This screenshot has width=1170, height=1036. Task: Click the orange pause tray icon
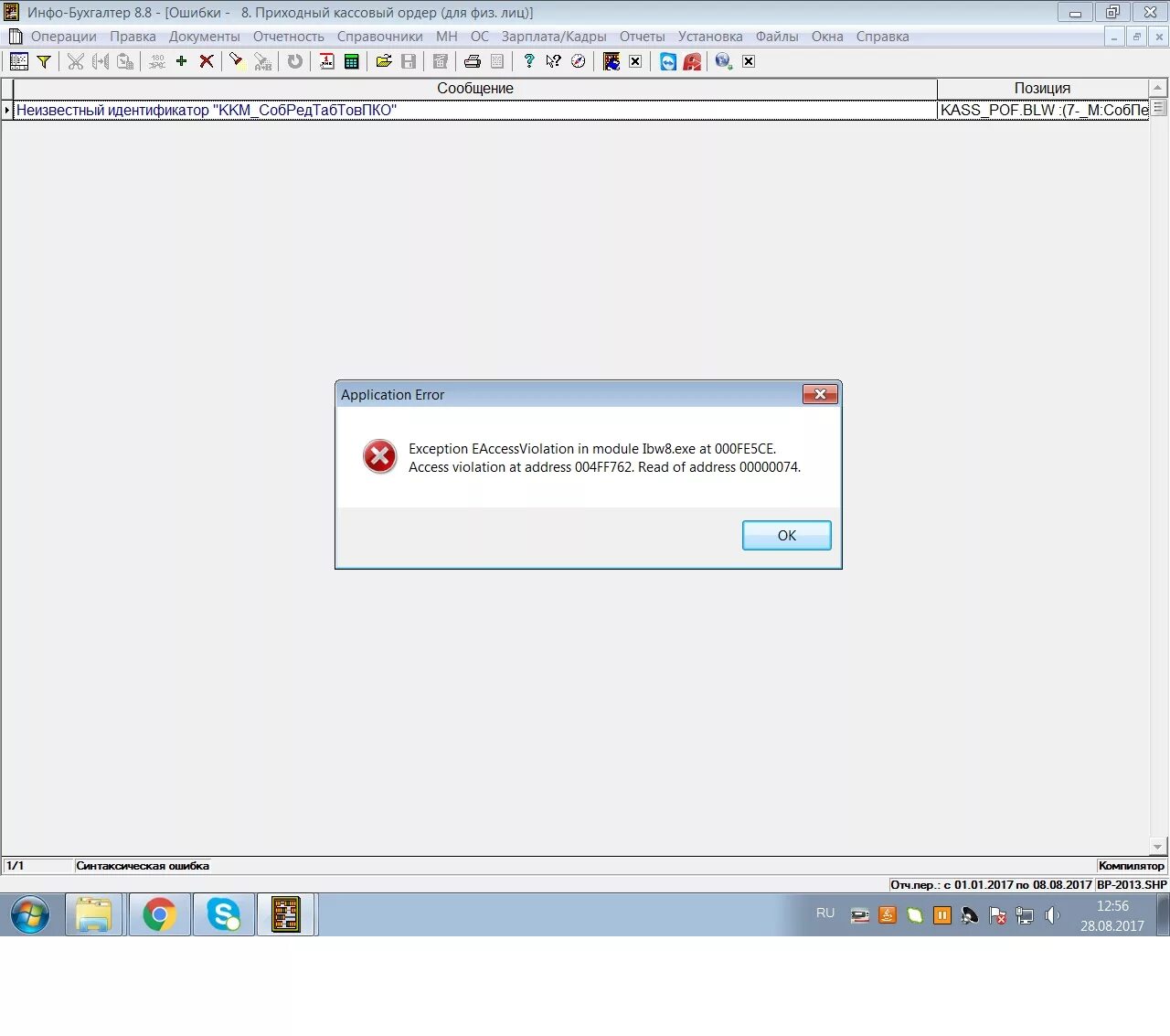coord(942,915)
